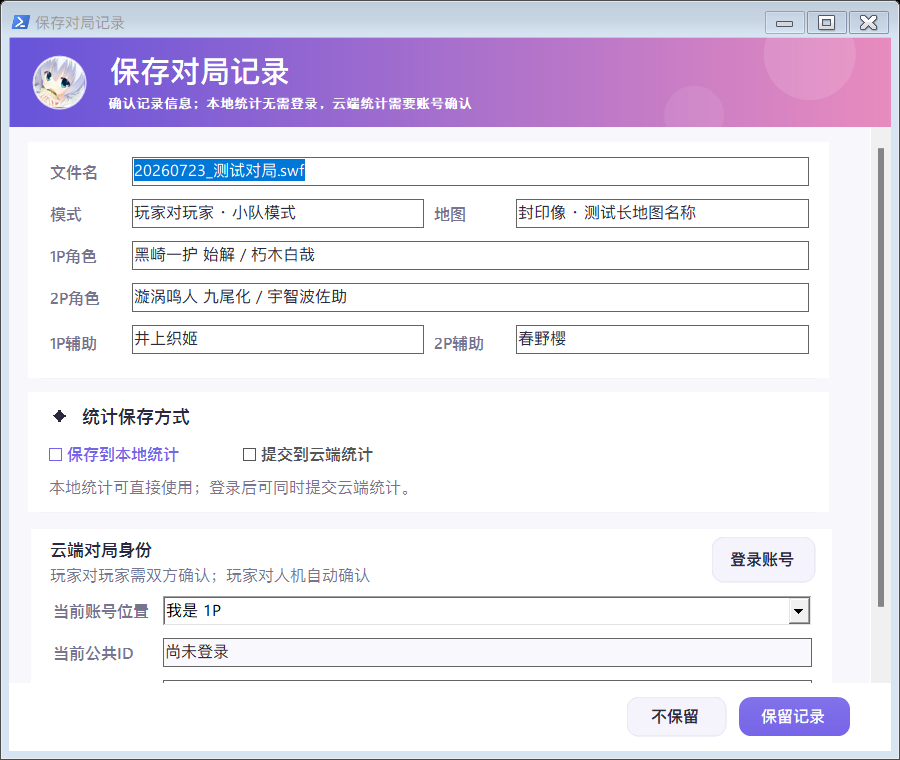Click the diamond icon beside 统计保存方式

(60, 416)
